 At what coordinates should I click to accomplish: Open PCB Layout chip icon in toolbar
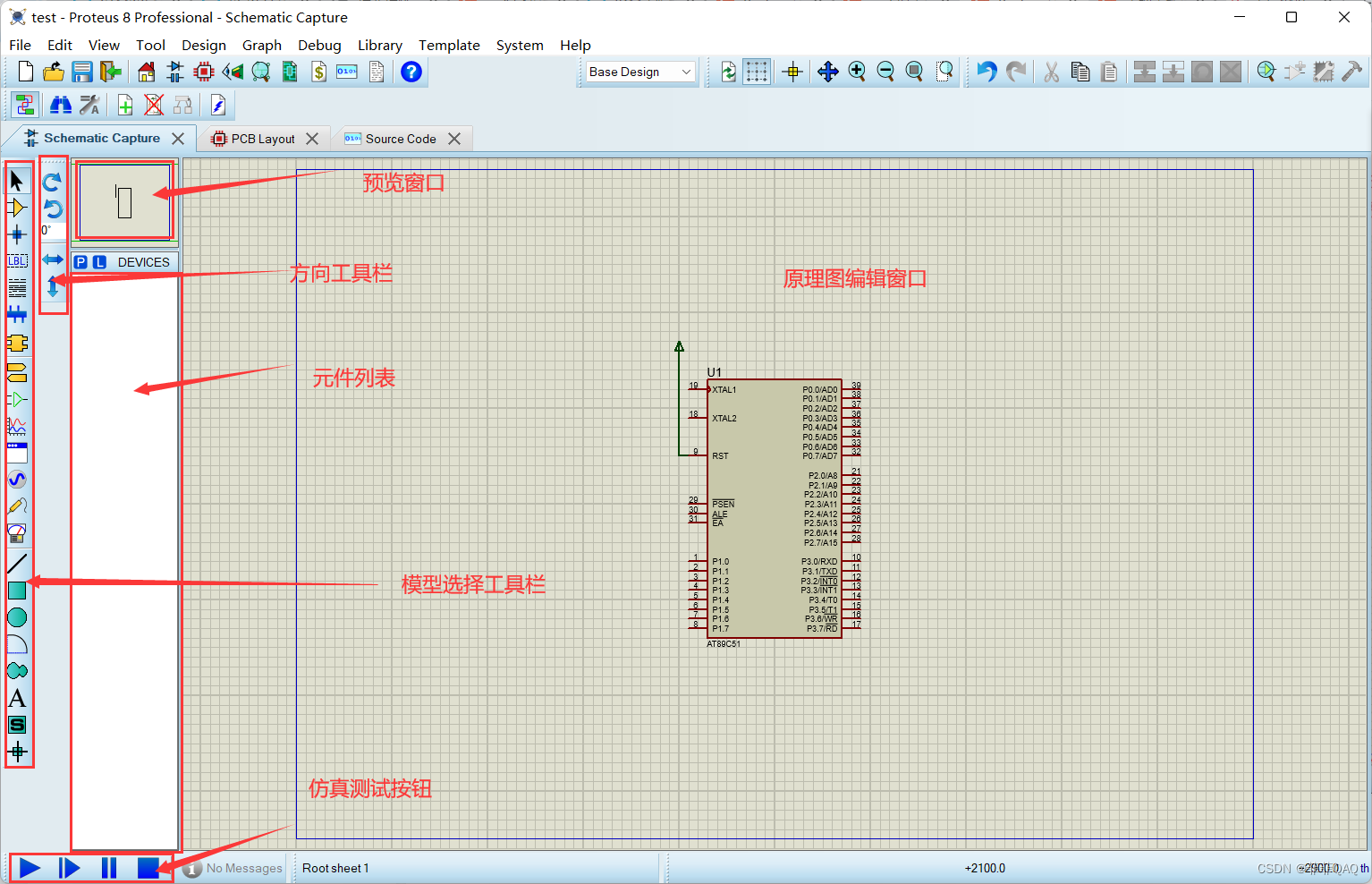click(204, 72)
